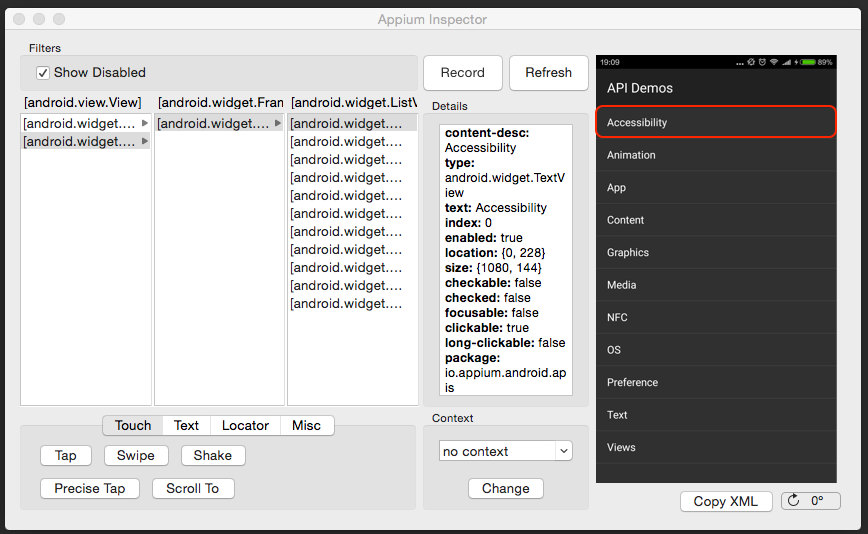The height and width of the screenshot is (534, 868).
Task: Click the content-desc label in Details
Action: [487, 133]
